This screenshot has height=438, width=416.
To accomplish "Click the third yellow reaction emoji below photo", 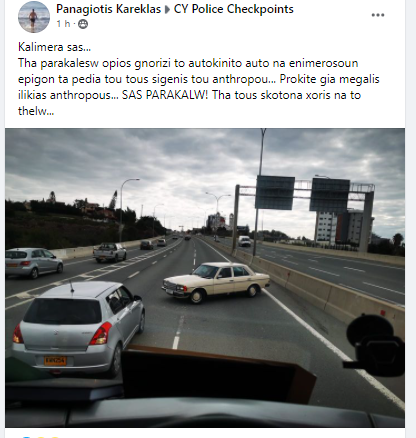I will click(53, 436).
